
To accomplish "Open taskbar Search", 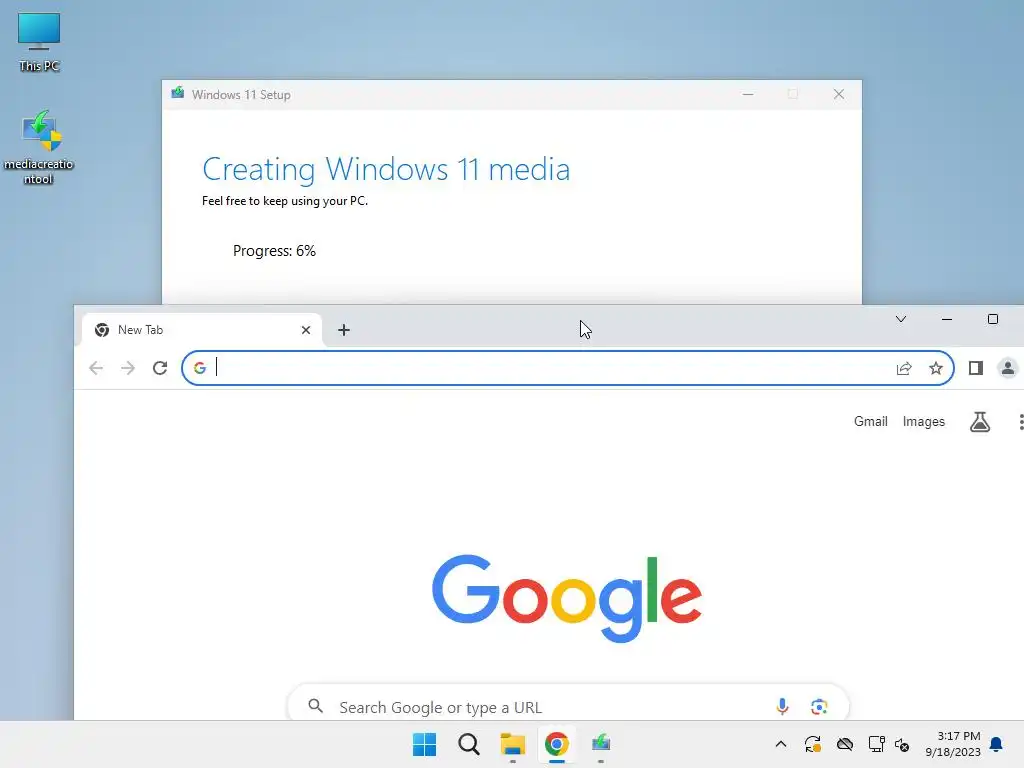I will click(469, 744).
